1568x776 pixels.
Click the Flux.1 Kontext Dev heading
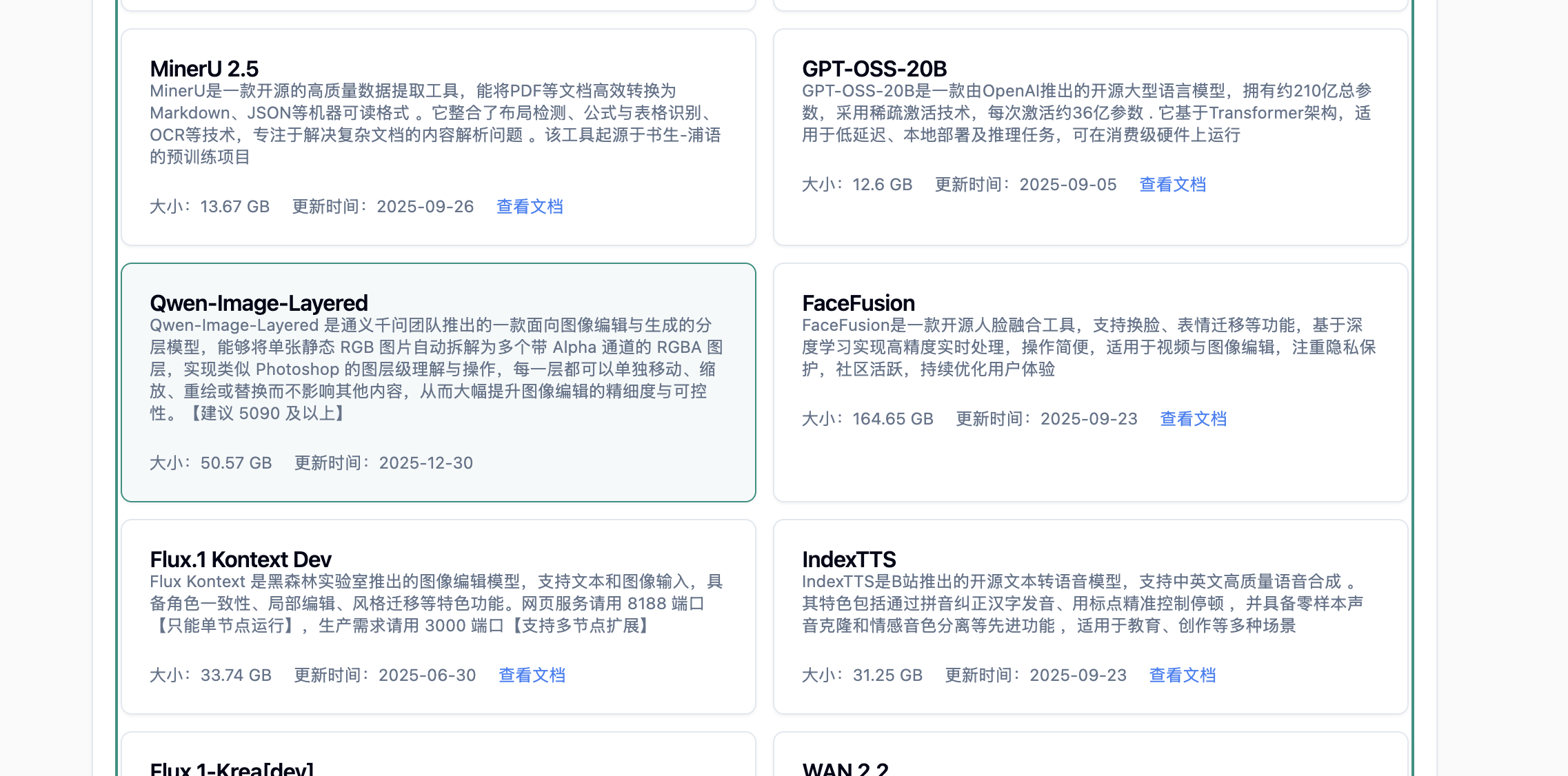pos(241,560)
